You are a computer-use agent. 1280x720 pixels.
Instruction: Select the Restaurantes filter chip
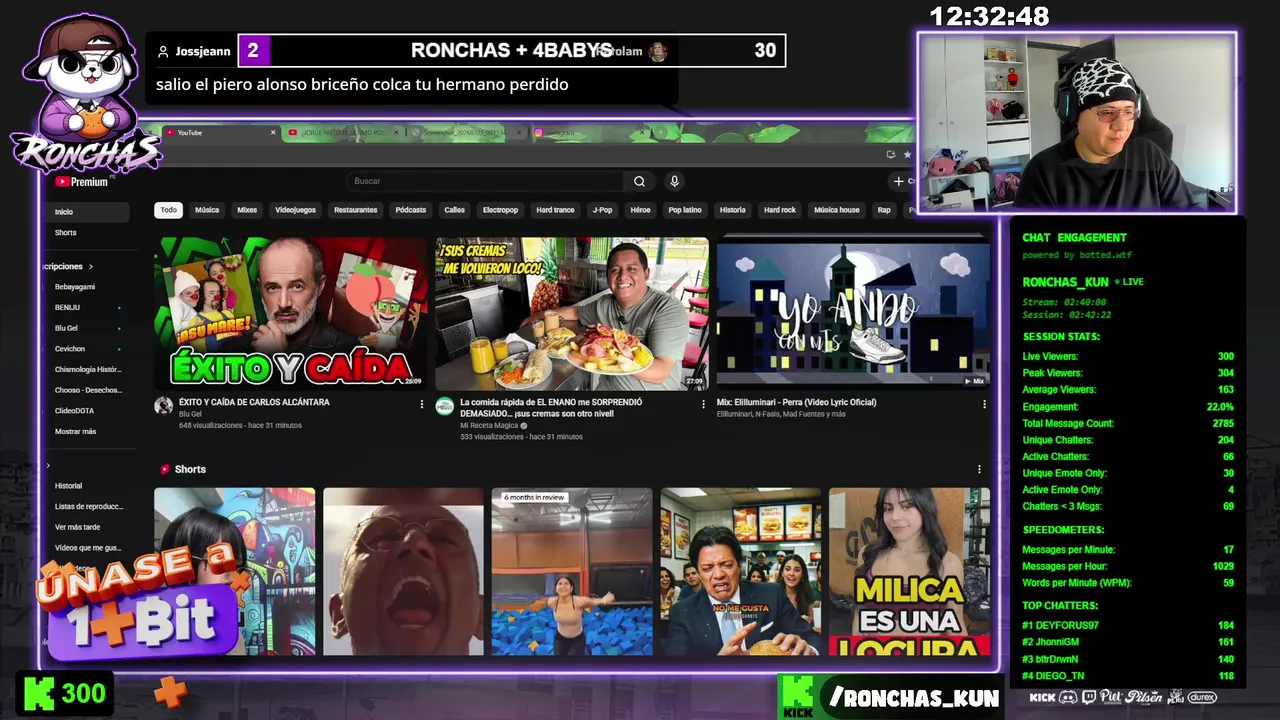356,210
